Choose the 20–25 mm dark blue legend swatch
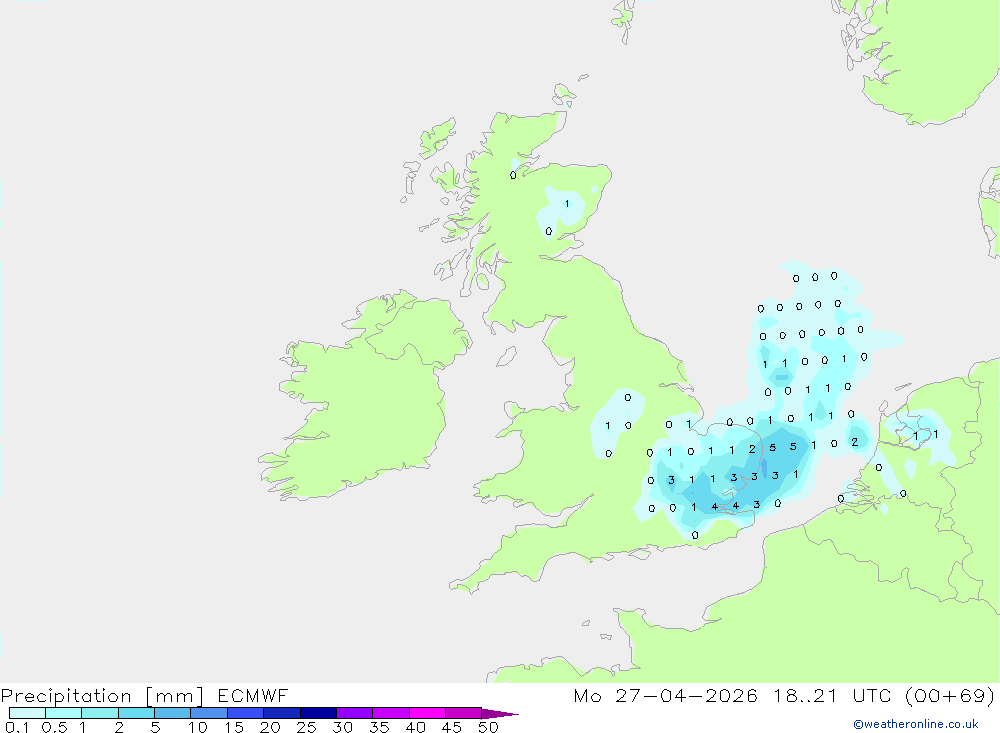 (x=282, y=713)
